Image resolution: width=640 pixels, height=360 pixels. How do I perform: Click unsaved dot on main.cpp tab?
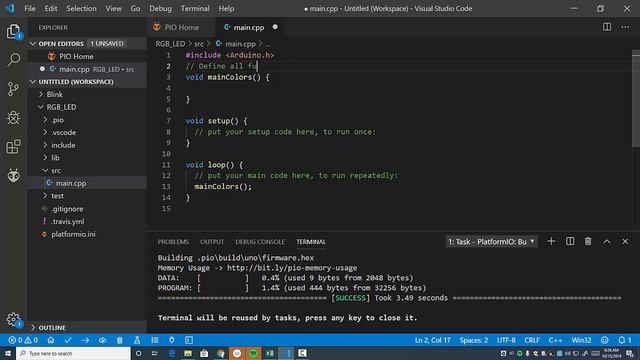pyautogui.click(x=275, y=27)
